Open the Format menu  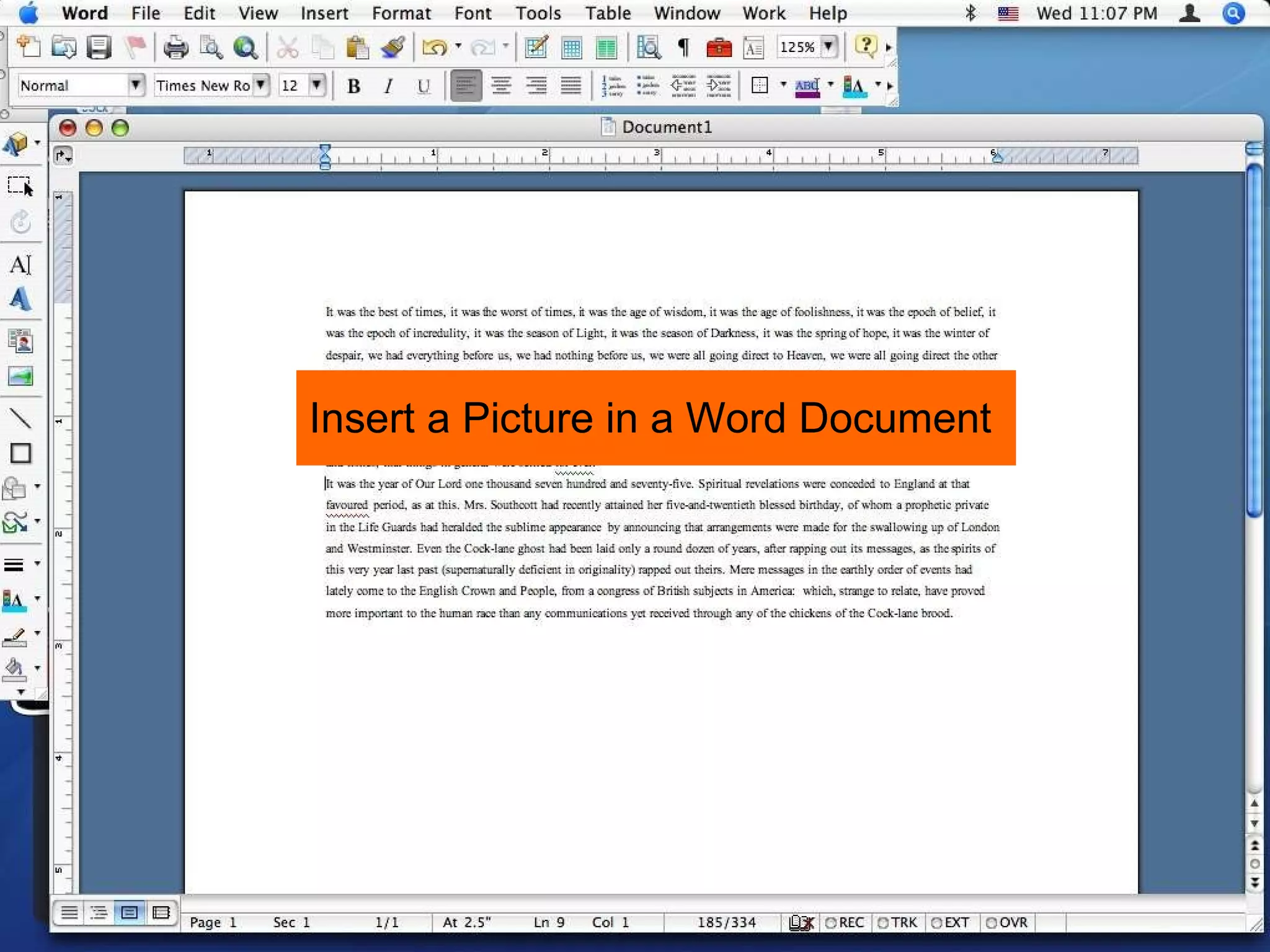coord(401,13)
